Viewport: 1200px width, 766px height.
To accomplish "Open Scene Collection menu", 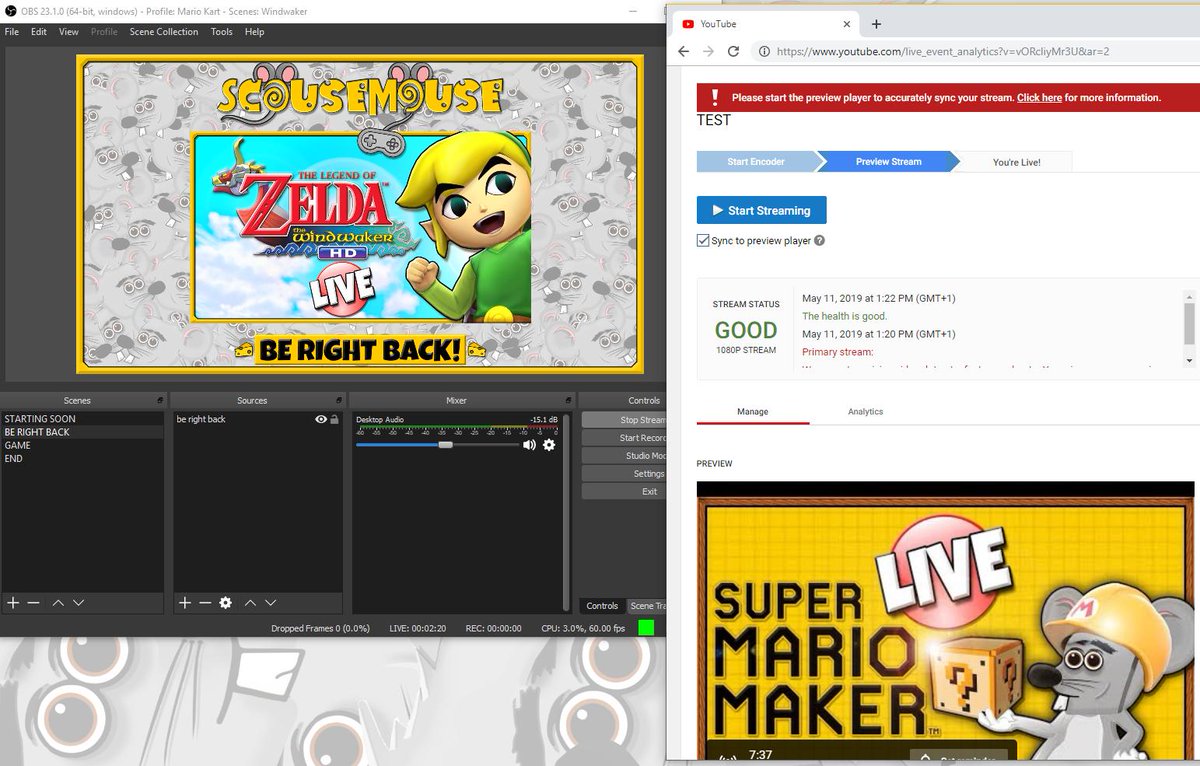I will point(164,32).
